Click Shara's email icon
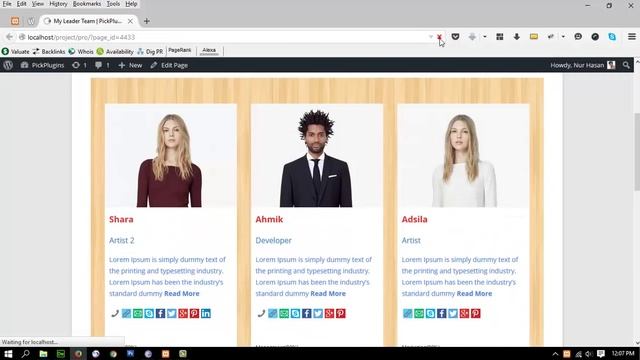 [x=138, y=313]
